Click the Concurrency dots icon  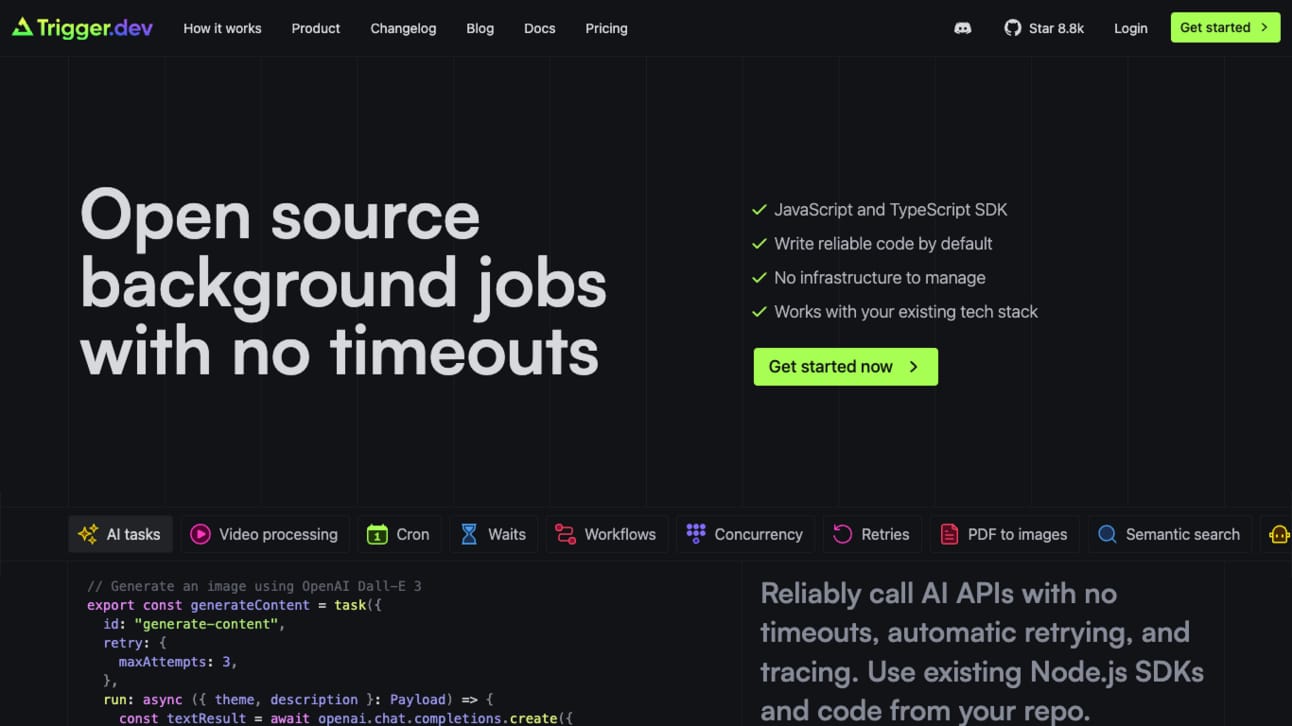click(696, 534)
